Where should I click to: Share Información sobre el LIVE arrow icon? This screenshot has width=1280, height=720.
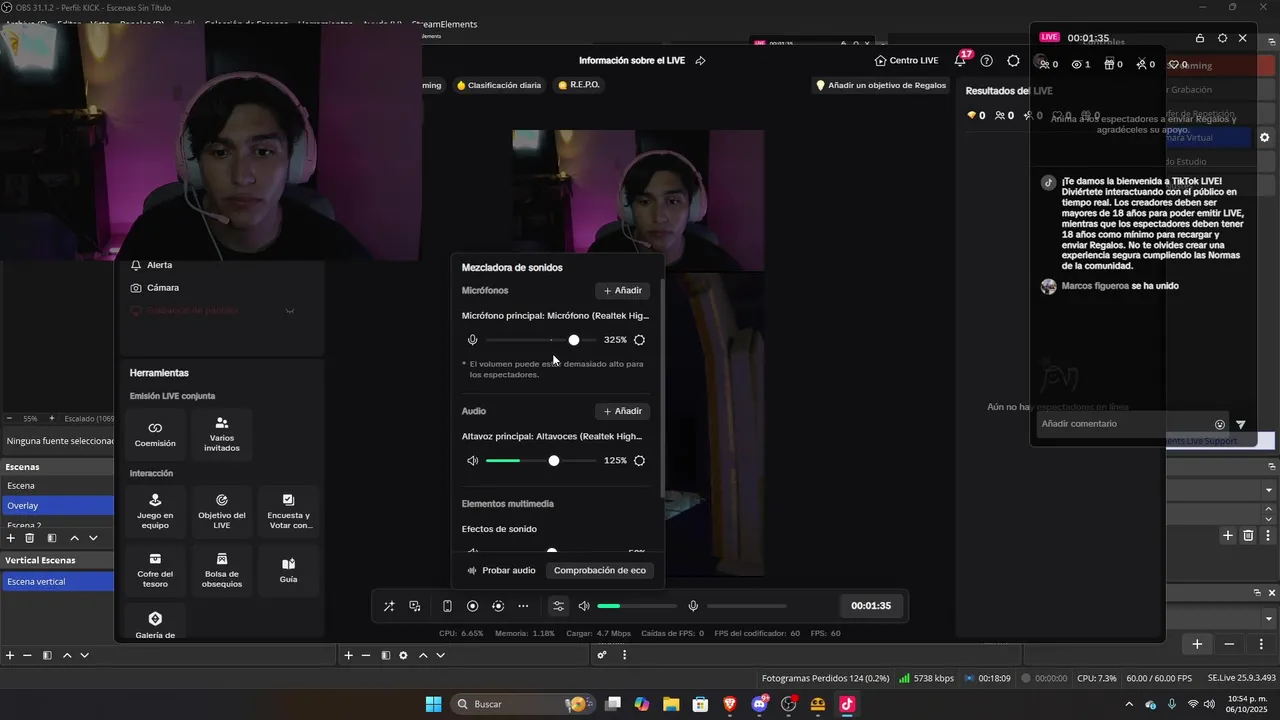(x=700, y=61)
